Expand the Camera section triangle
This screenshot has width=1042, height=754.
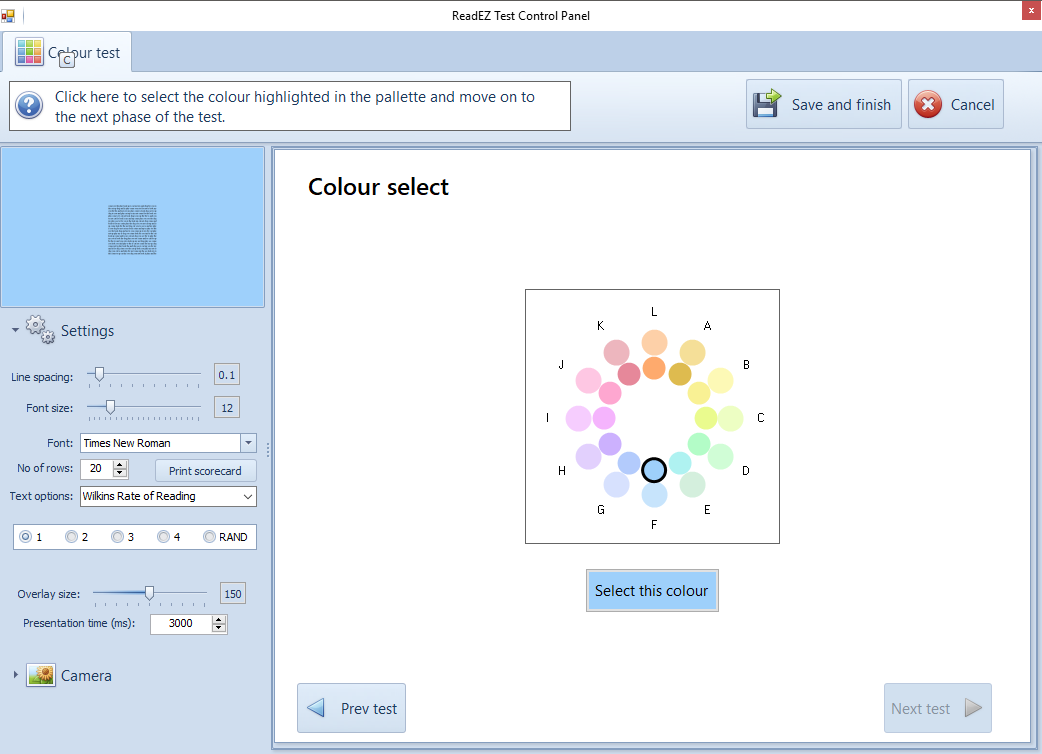15,675
